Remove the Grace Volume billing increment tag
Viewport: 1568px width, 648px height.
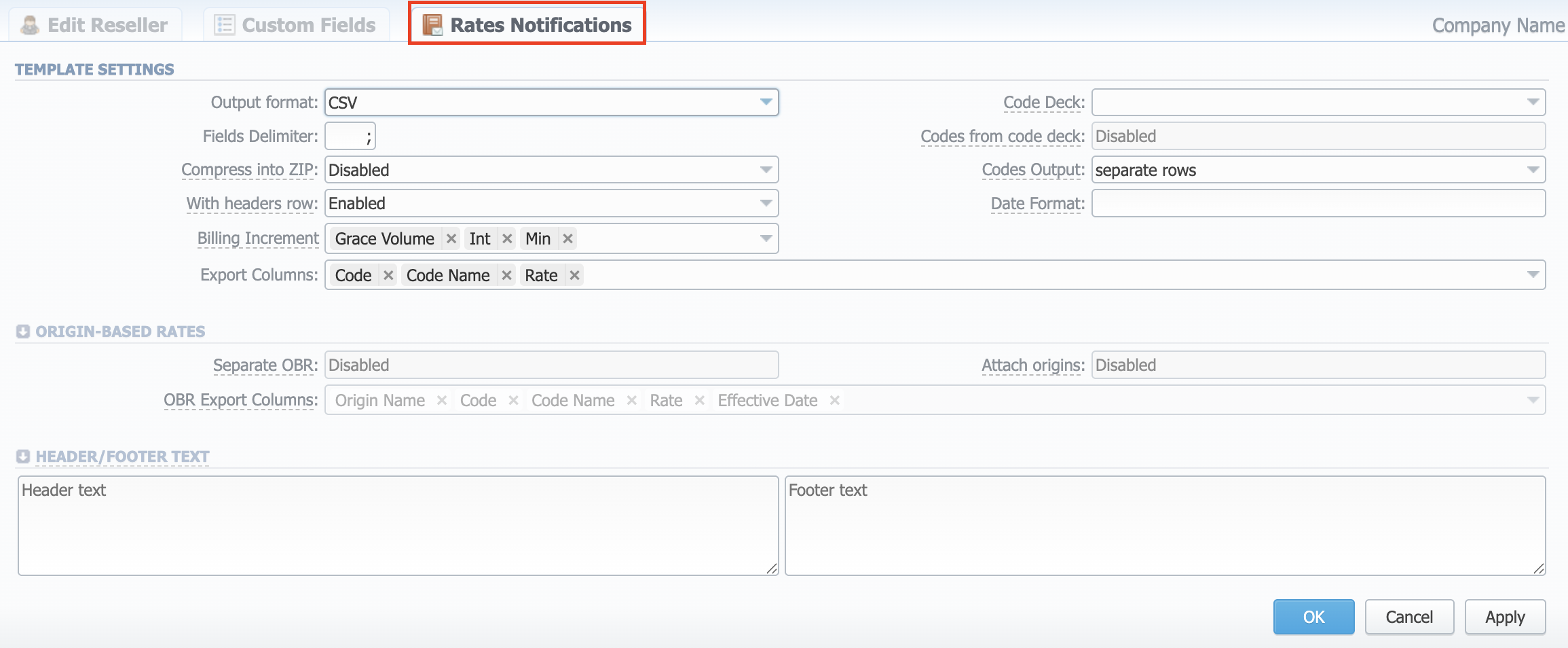[451, 238]
